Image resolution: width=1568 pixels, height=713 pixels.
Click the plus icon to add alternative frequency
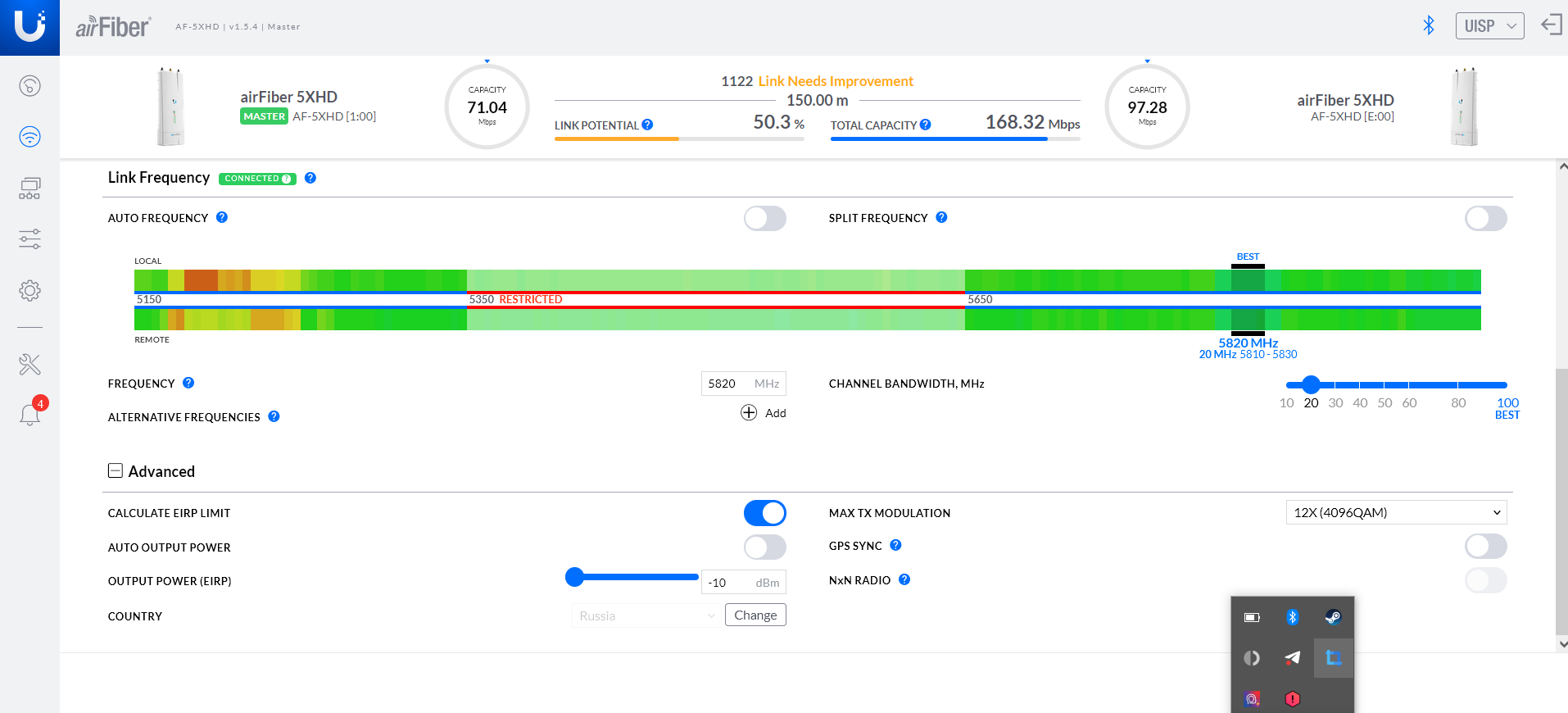pyautogui.click(x=749, y=412)
